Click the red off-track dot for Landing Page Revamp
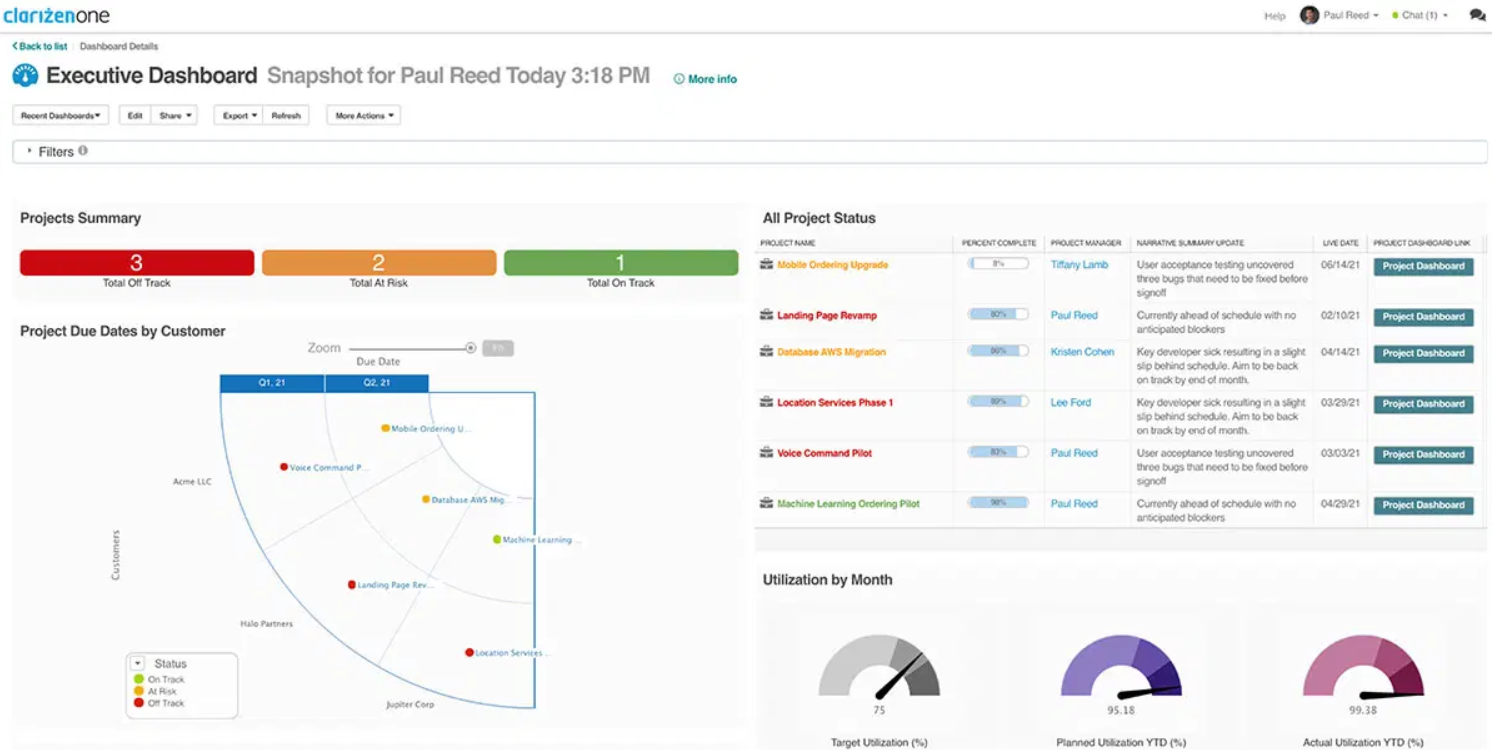The image size is (1492, 750). tap(351, 583)
